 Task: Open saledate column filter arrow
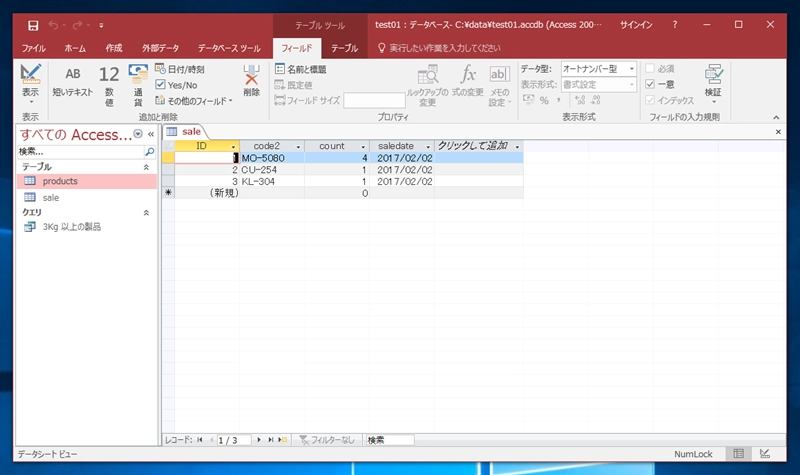[x=428, y=146]
